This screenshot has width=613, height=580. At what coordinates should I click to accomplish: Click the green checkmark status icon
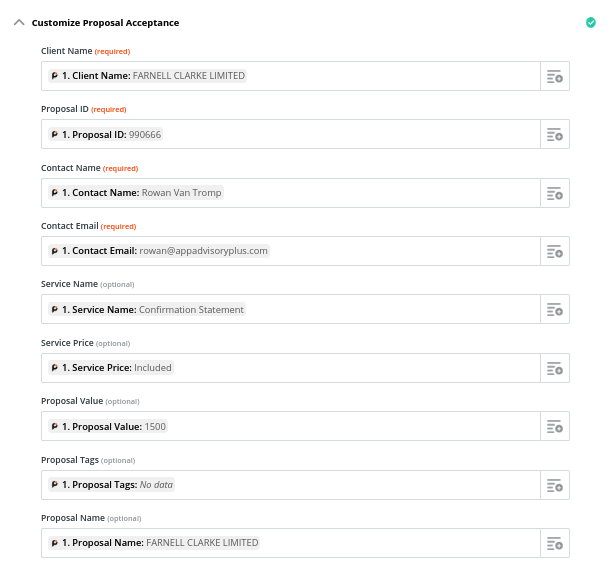pyautogui.click(x=591, y=23)
